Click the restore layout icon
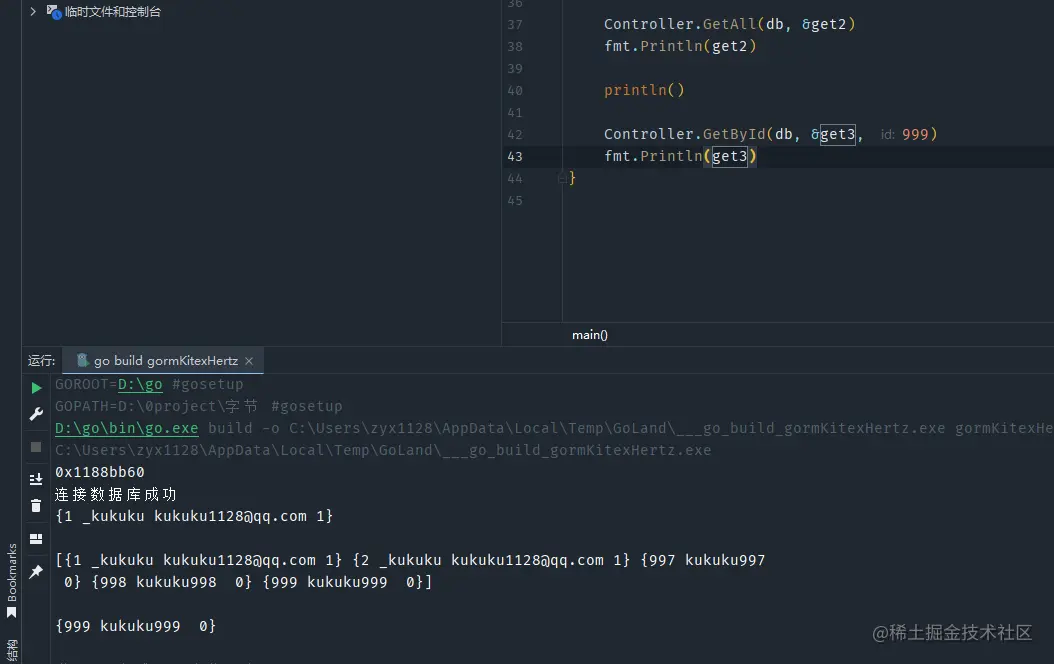 tap(36, 539)
